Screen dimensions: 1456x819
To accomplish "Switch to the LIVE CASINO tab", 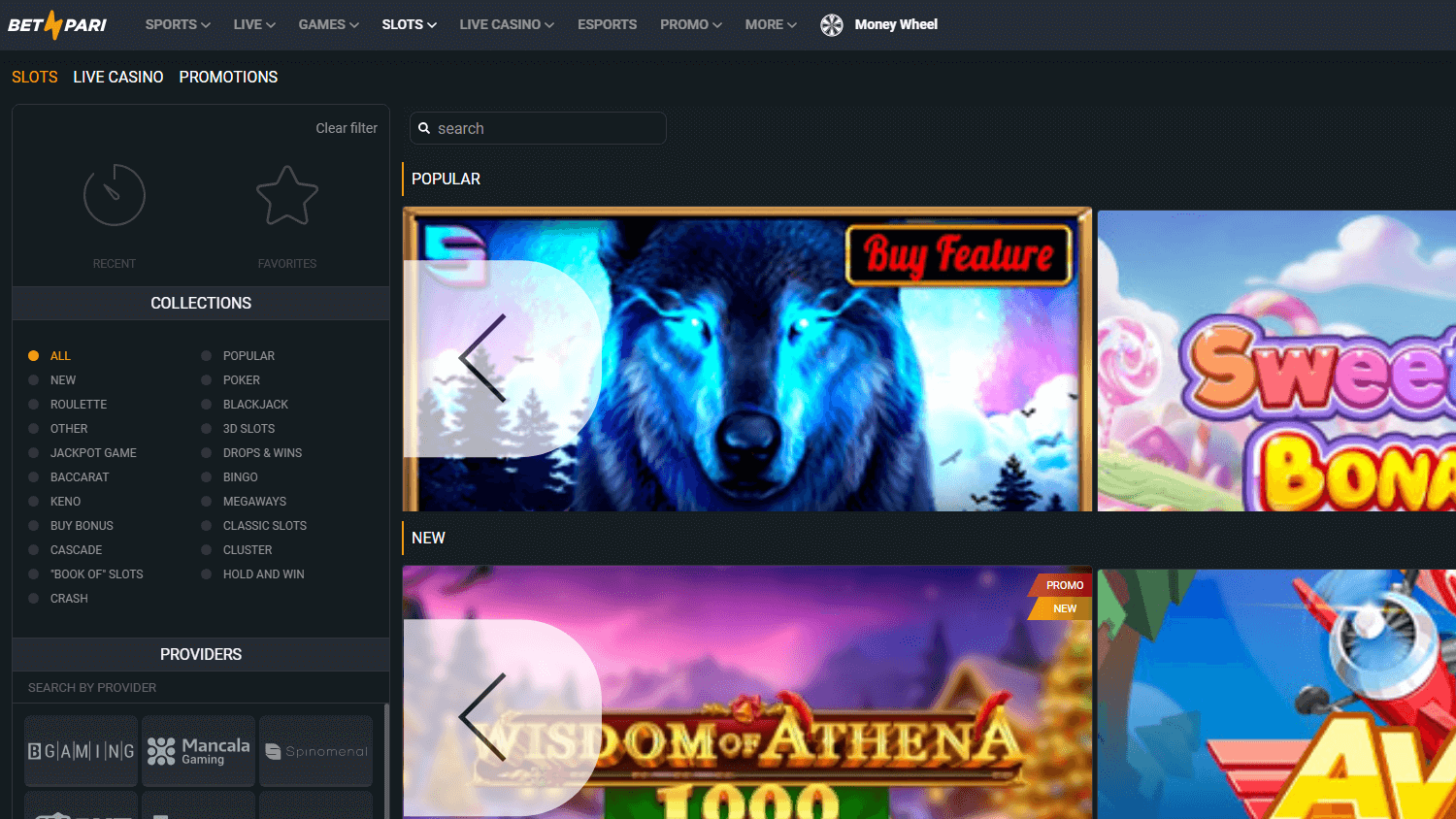I will (117, 77).
